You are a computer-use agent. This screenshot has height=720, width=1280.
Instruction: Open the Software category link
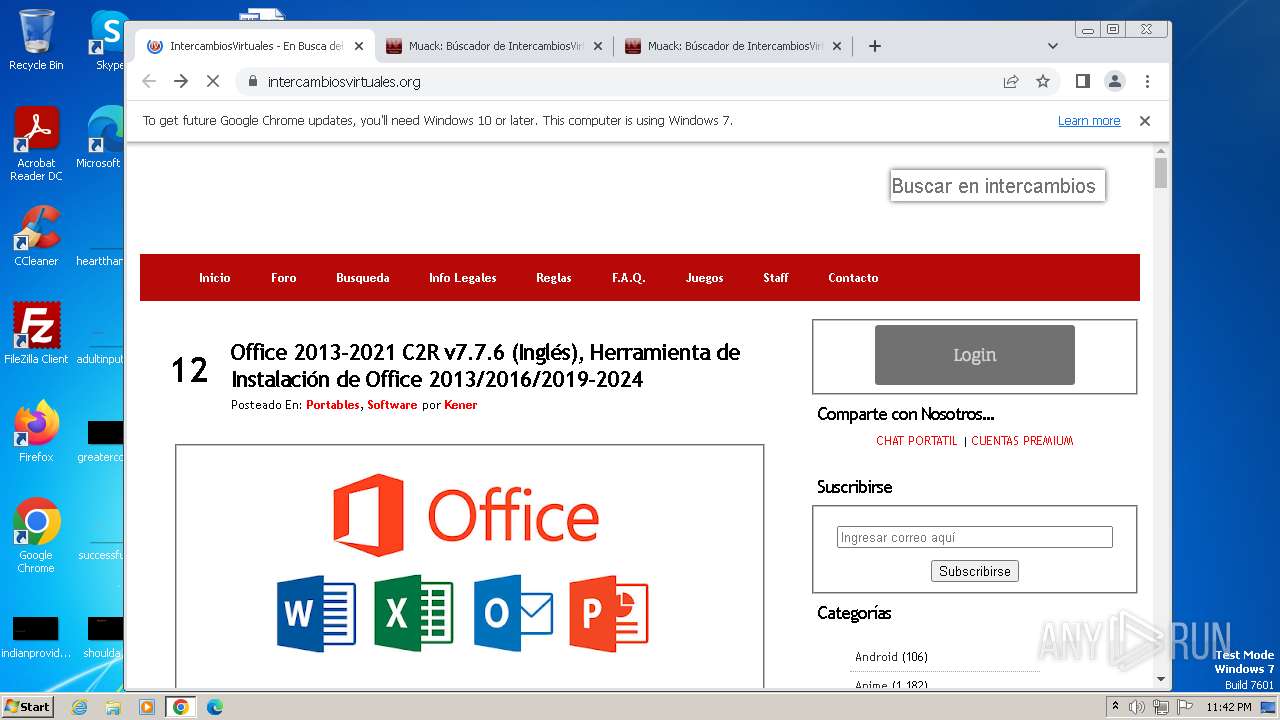coord(392,405)
